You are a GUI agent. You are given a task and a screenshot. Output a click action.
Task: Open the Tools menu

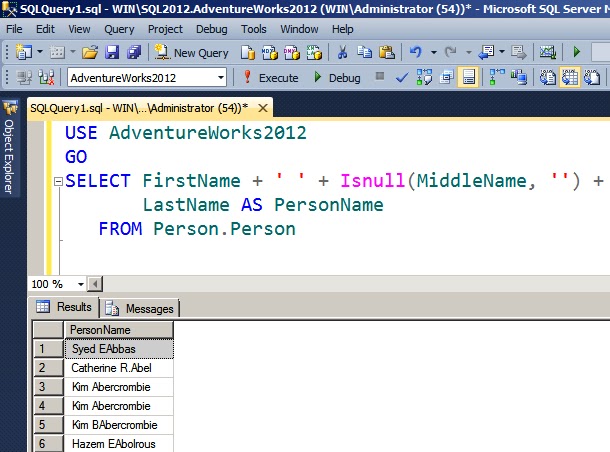coord(254,29)
